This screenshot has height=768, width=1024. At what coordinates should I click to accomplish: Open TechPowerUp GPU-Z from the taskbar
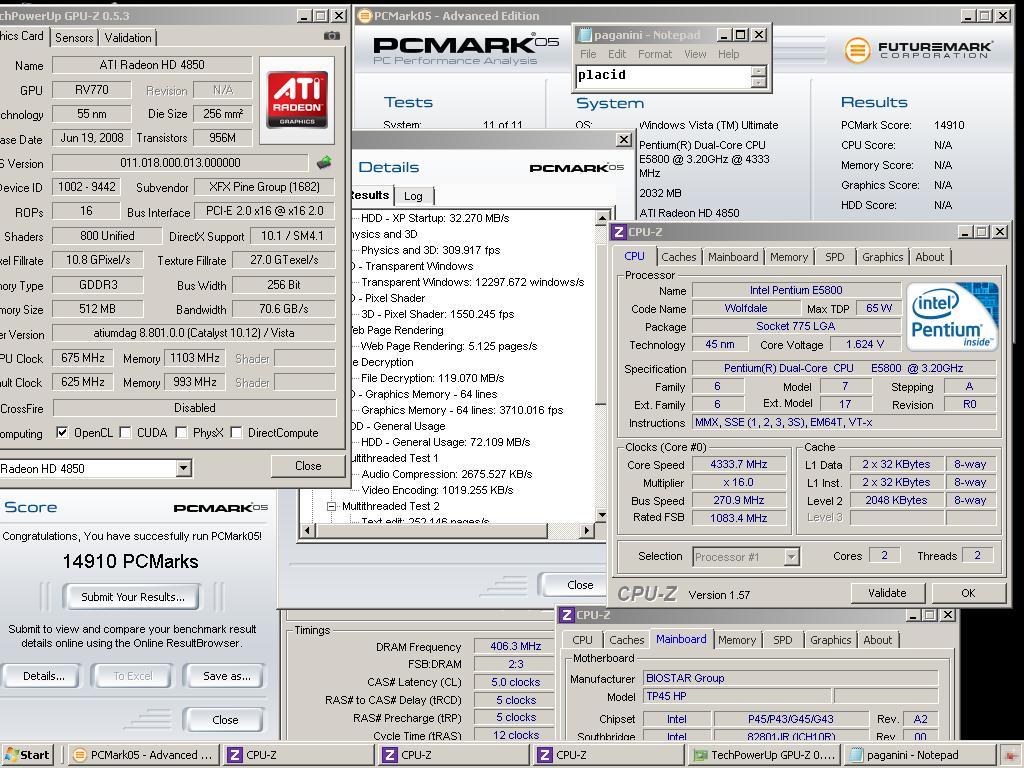765,755
